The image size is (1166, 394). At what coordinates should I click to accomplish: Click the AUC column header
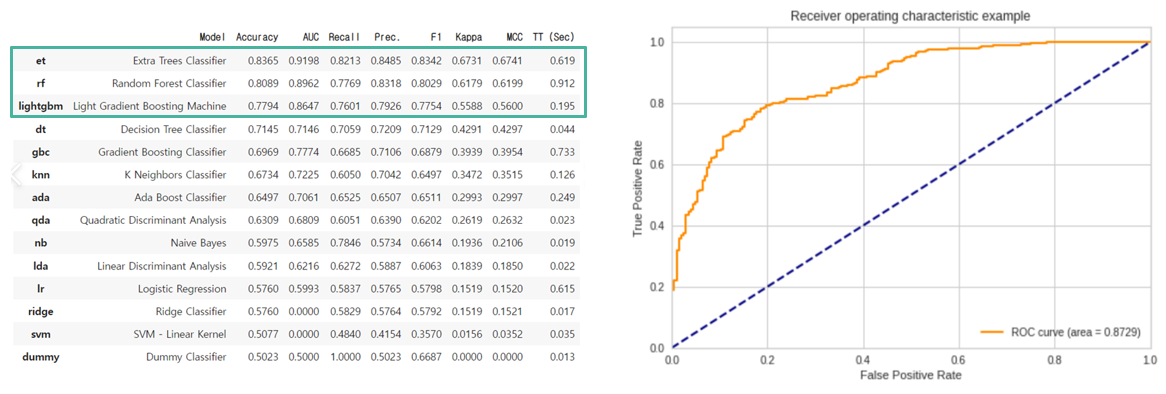tap(311, 36)
